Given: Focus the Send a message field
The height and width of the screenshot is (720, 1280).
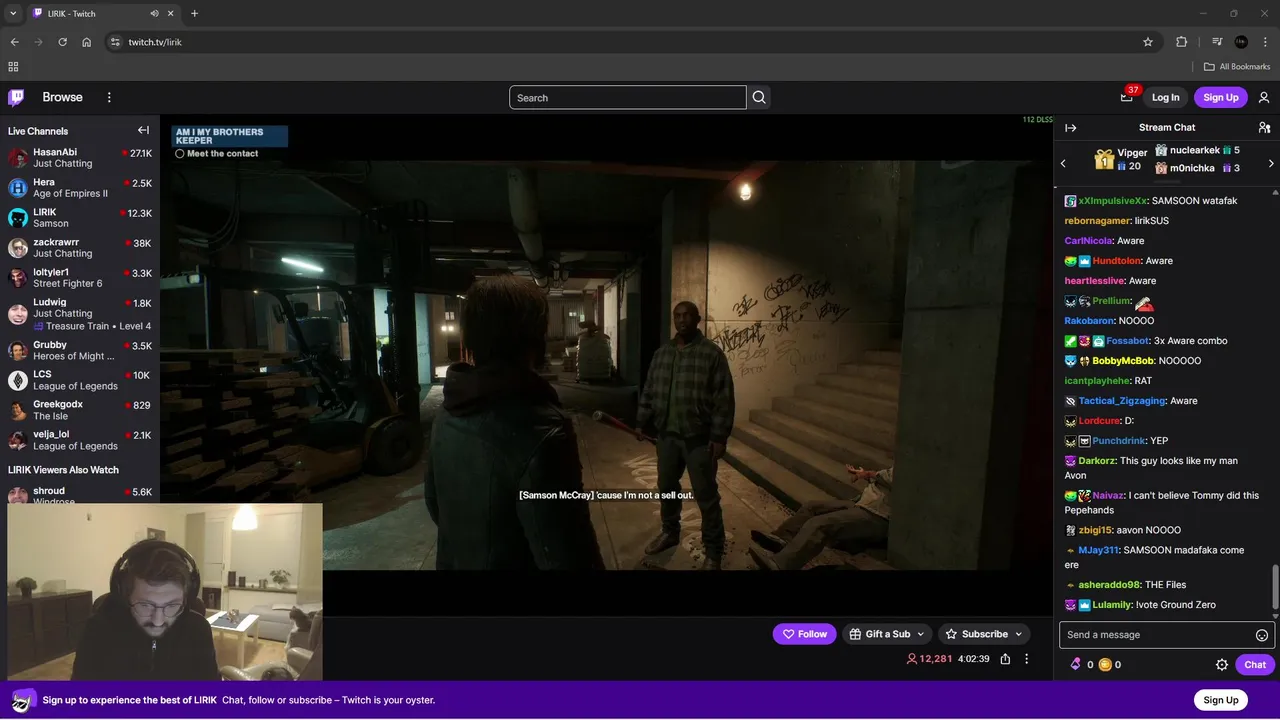Looking at the screenshot, I should pyautogui.click(x=1155, y=635).
